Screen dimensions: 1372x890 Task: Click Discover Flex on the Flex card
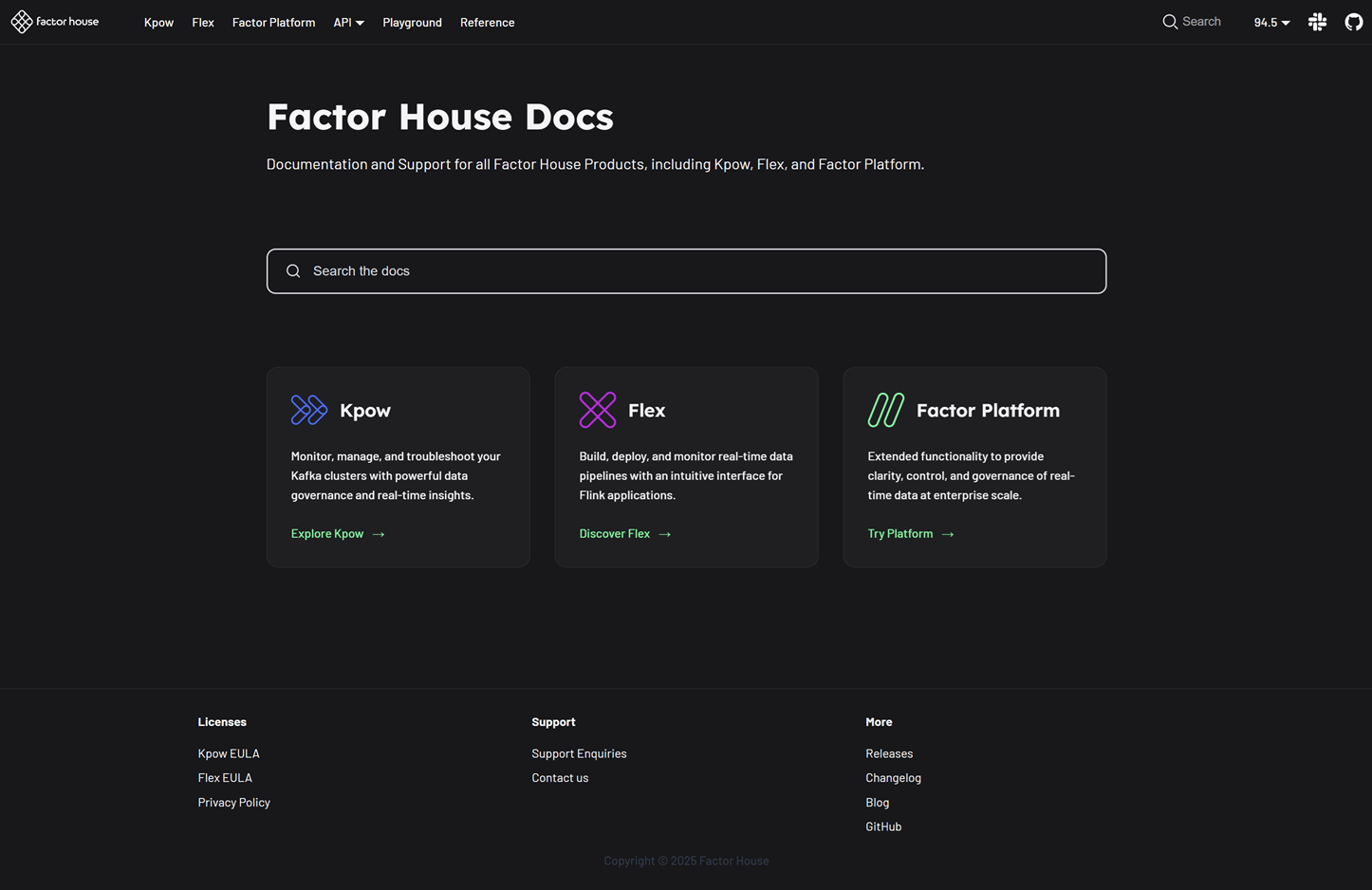(614, 533)
